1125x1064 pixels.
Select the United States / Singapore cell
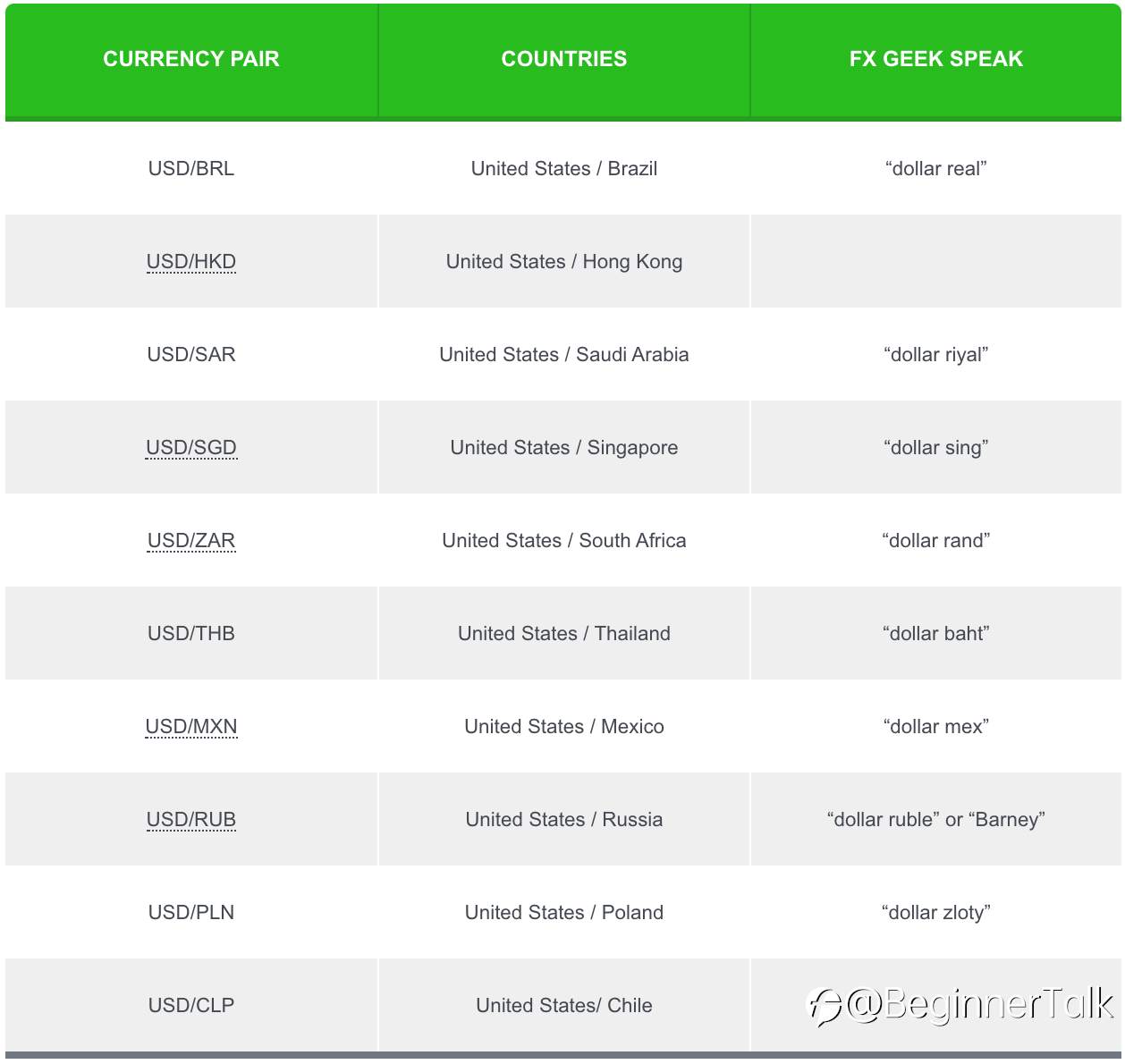pyautogui.click(x=564, y=447)
